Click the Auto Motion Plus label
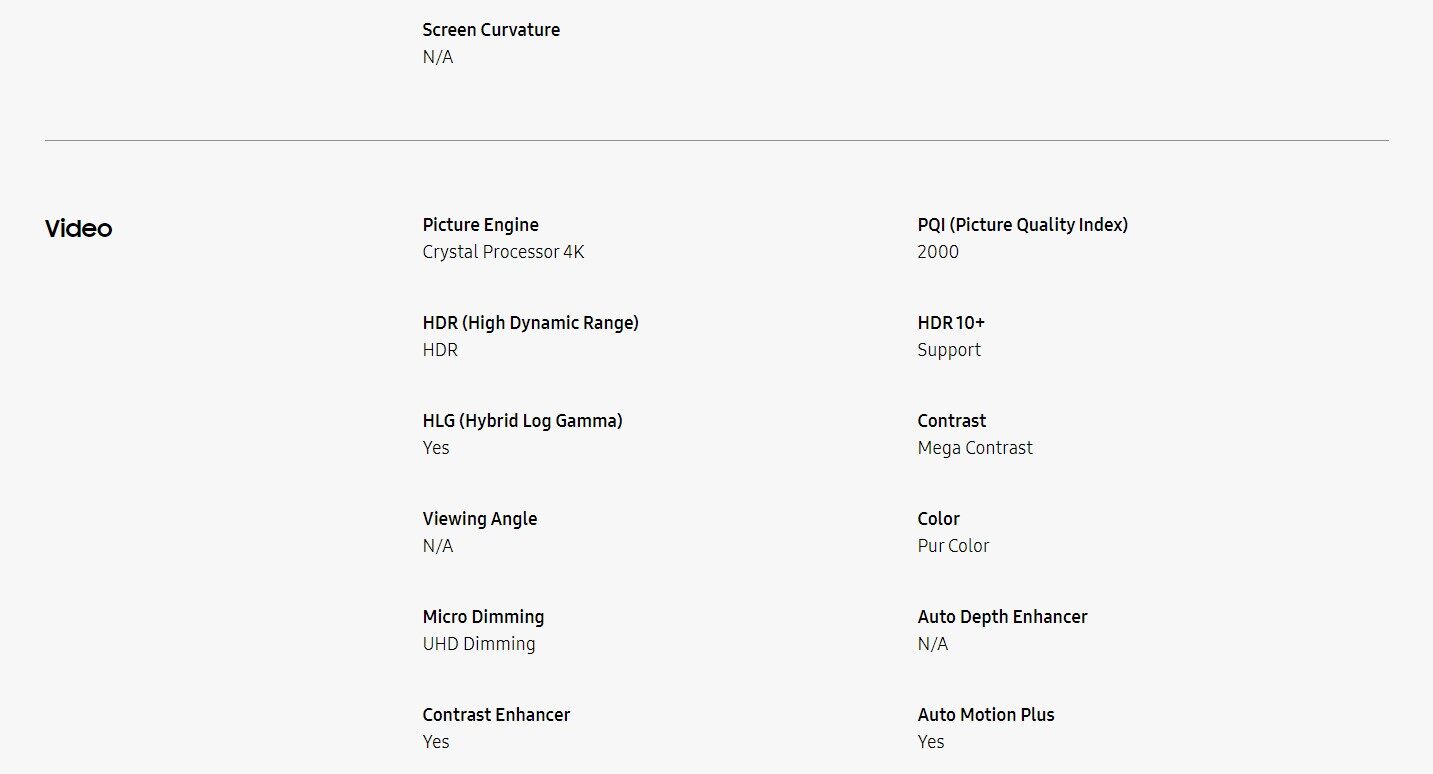The height and width of the screenshot is (774, 1433). coord(986,715)
